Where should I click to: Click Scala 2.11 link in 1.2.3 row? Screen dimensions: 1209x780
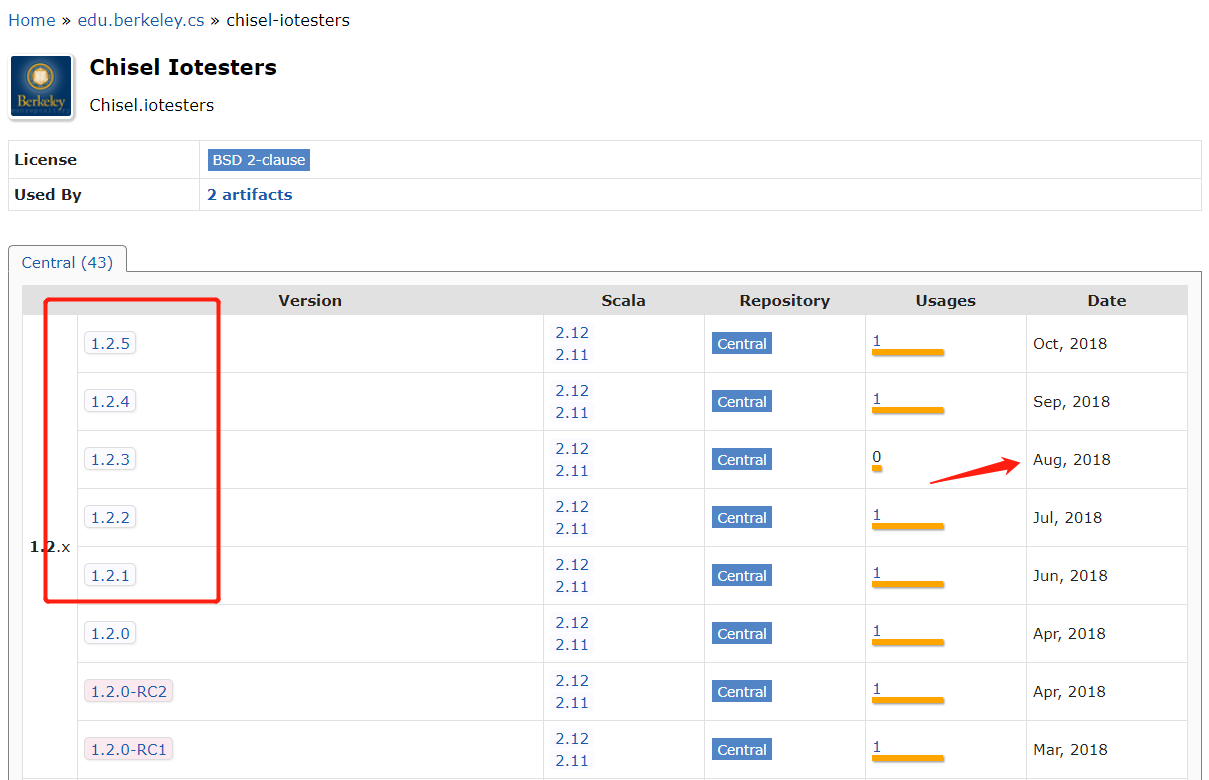click(572, 471)
